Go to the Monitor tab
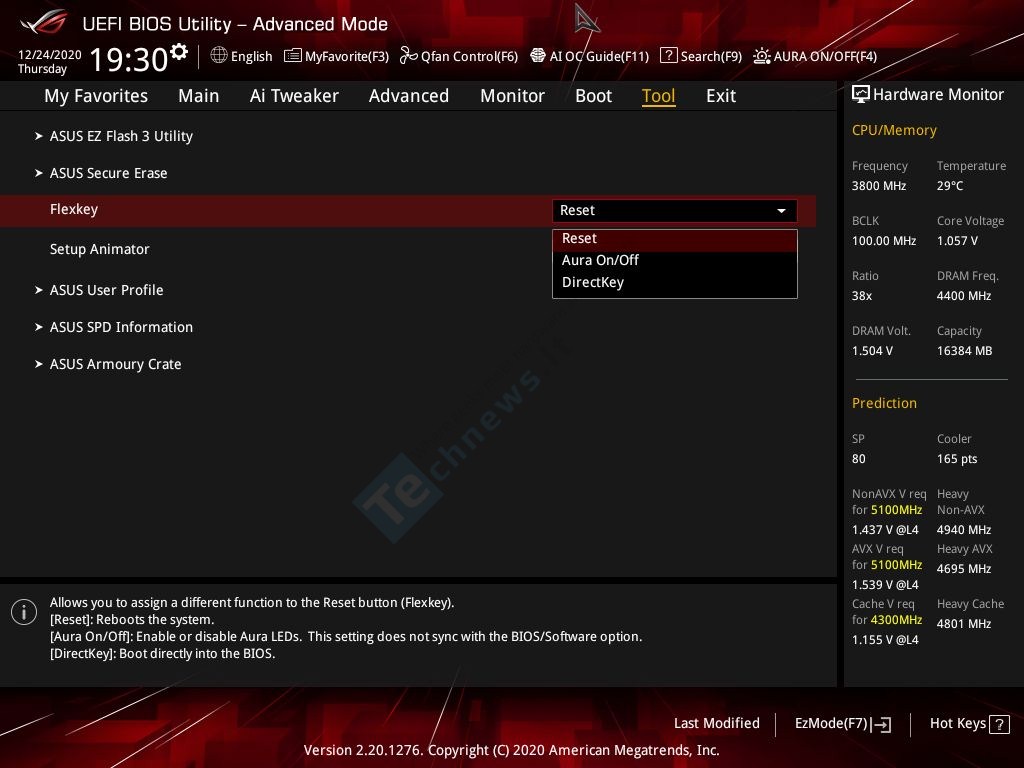The image size is (1024, 768). click(x=513, y=96)
